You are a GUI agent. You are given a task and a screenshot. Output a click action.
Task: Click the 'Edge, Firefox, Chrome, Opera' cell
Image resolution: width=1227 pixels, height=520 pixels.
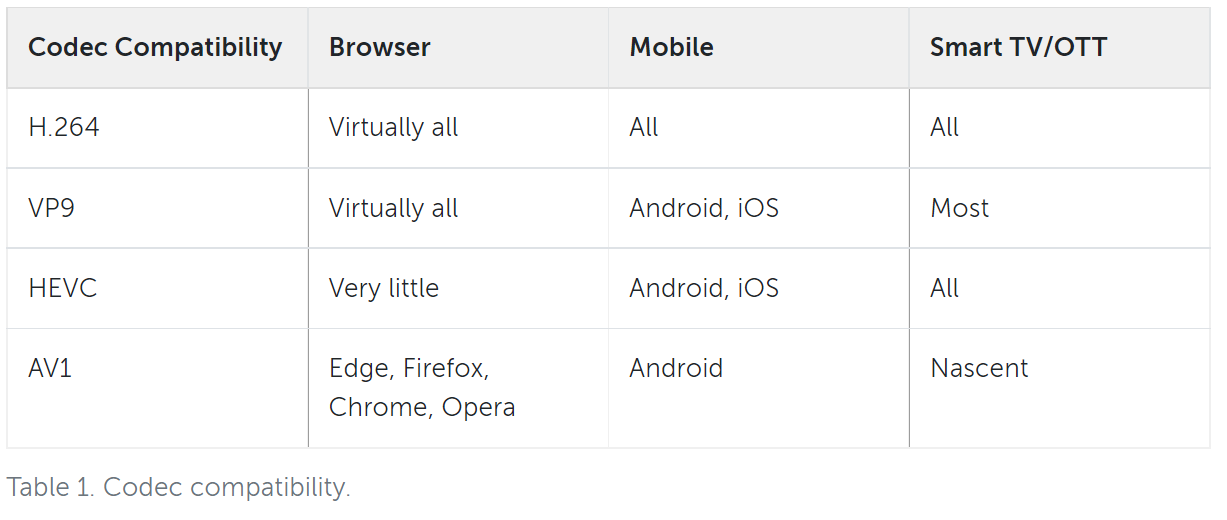(458, 388)
